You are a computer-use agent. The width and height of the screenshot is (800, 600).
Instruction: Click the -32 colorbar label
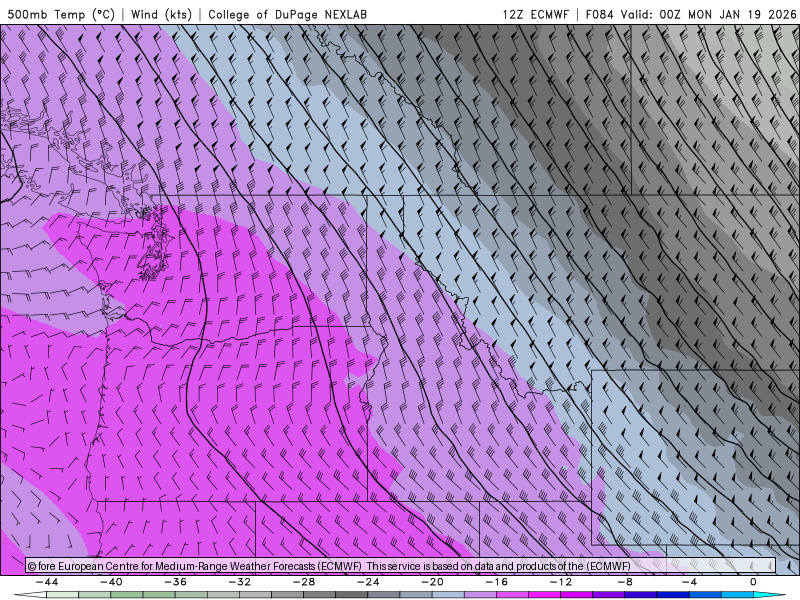coord(239,582)
